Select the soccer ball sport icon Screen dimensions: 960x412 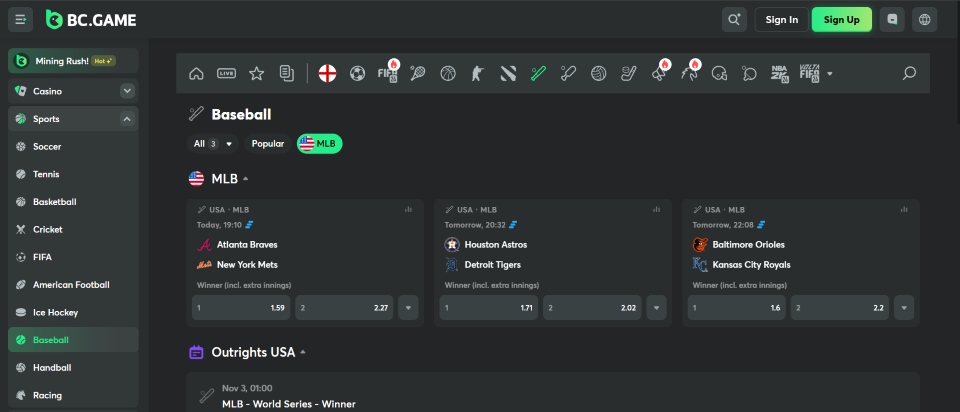point(357,73)
